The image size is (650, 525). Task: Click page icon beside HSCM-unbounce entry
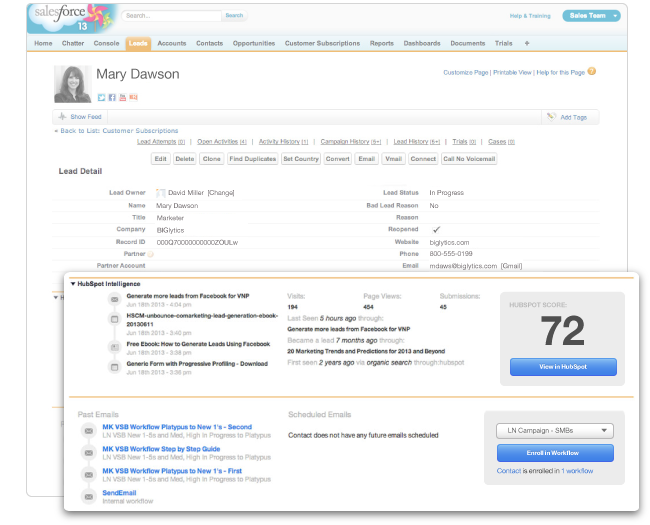tap(114, 319)
